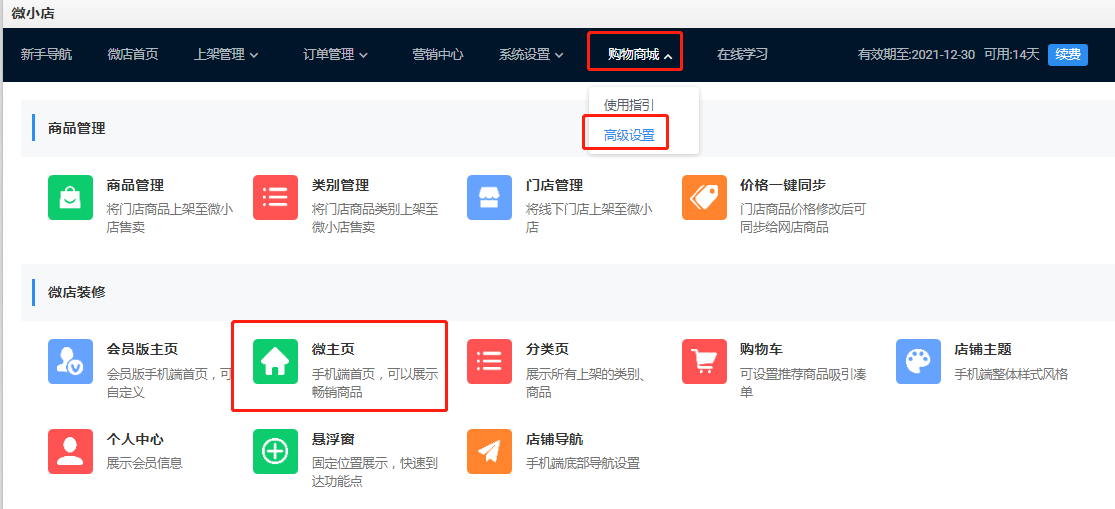Open the 悬浮窗 green plus icon
The image size is (1115, 509).
pyautogui.click(x=275, y=451)
